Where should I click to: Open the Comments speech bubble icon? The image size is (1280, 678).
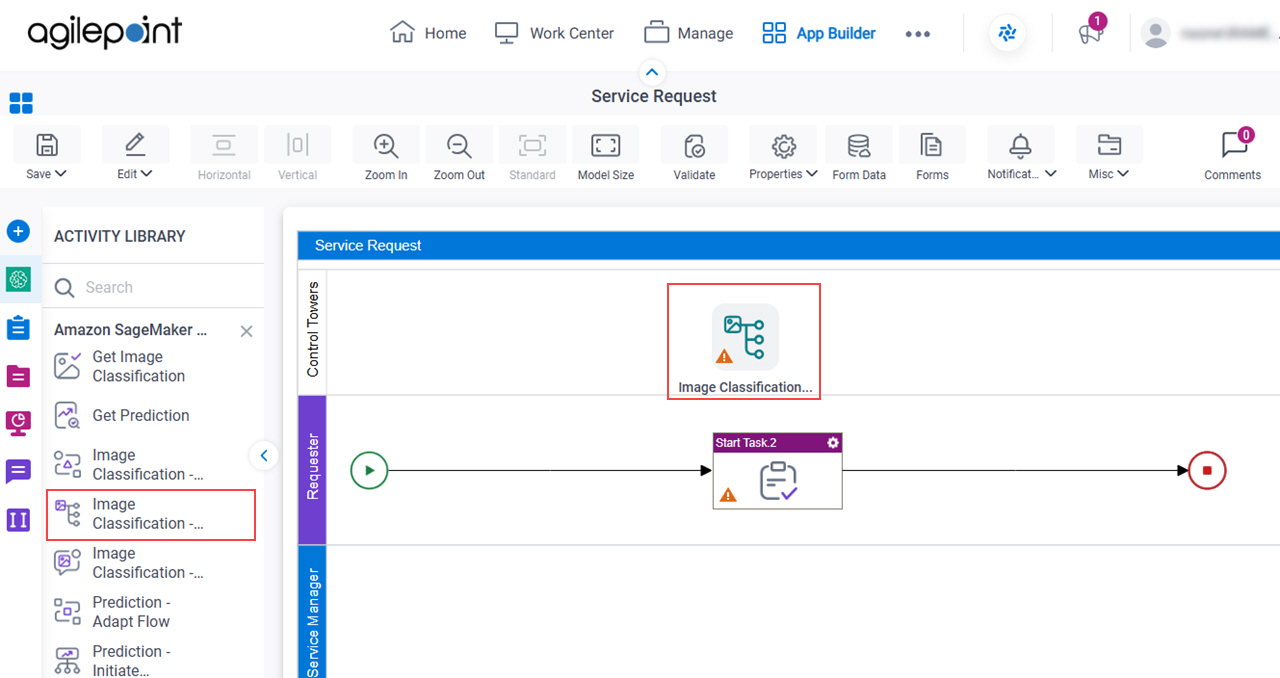1234,146
